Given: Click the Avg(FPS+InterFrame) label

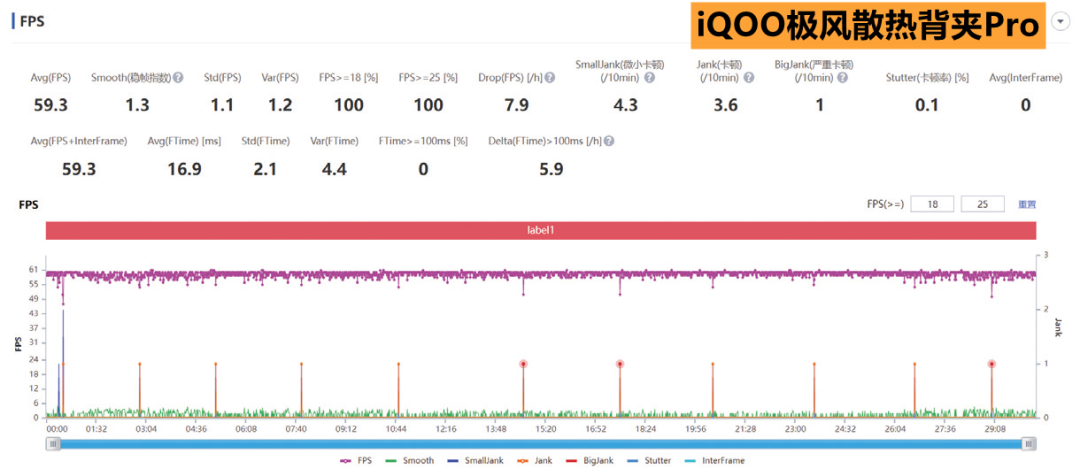Looking at the screenshot, I should (x=79, y=140).
